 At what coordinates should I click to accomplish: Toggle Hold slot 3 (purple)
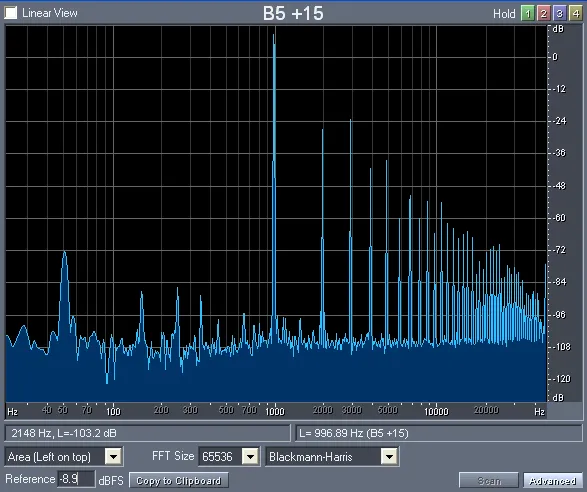[x=559, y=14]
